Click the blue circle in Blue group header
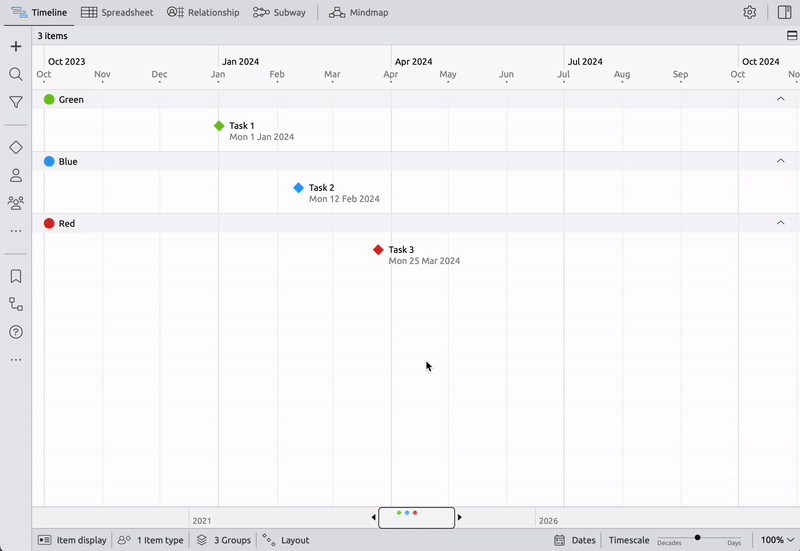The width and height of the screenshot is (800, 551). pyautogui.click(x=49, y=161)
